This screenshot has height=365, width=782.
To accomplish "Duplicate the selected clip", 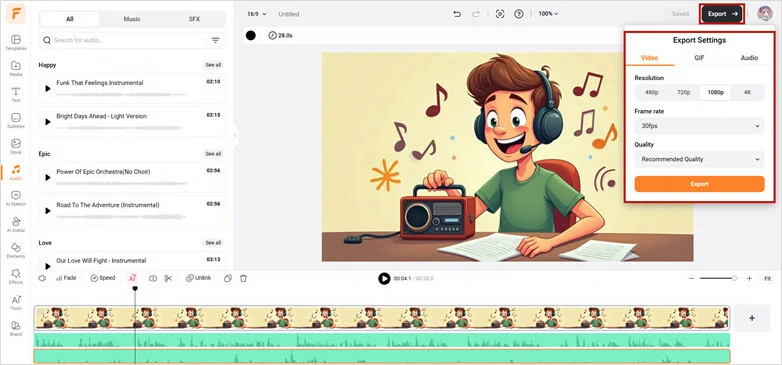I will point(228,278).
